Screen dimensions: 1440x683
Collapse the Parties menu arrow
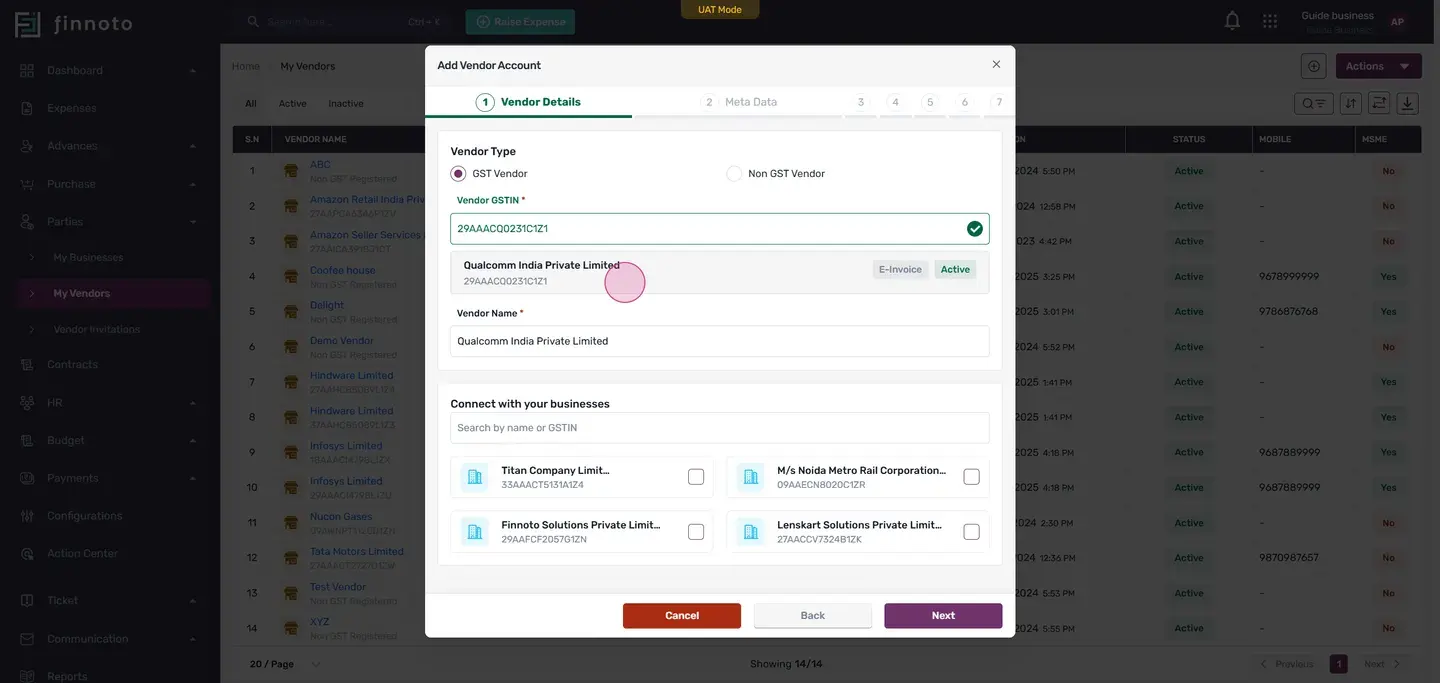click(x=192, y=222)
